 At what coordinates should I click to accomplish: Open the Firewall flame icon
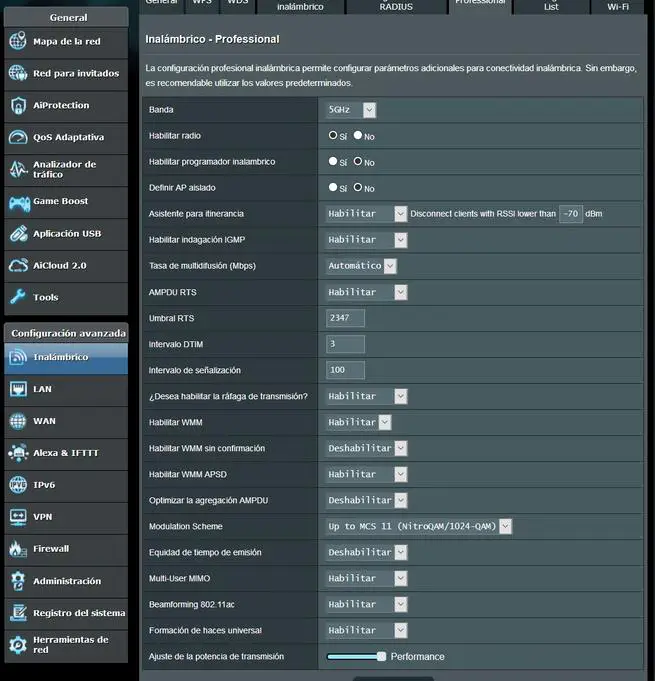pos(17,549)
